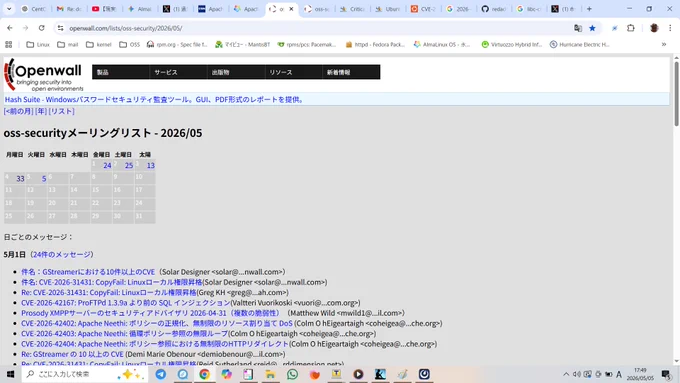Screen dimensions: 680x383
Task: Open the rpm.org Spec file bookmark
Action: pyautogui.click(x=177, y=44)
